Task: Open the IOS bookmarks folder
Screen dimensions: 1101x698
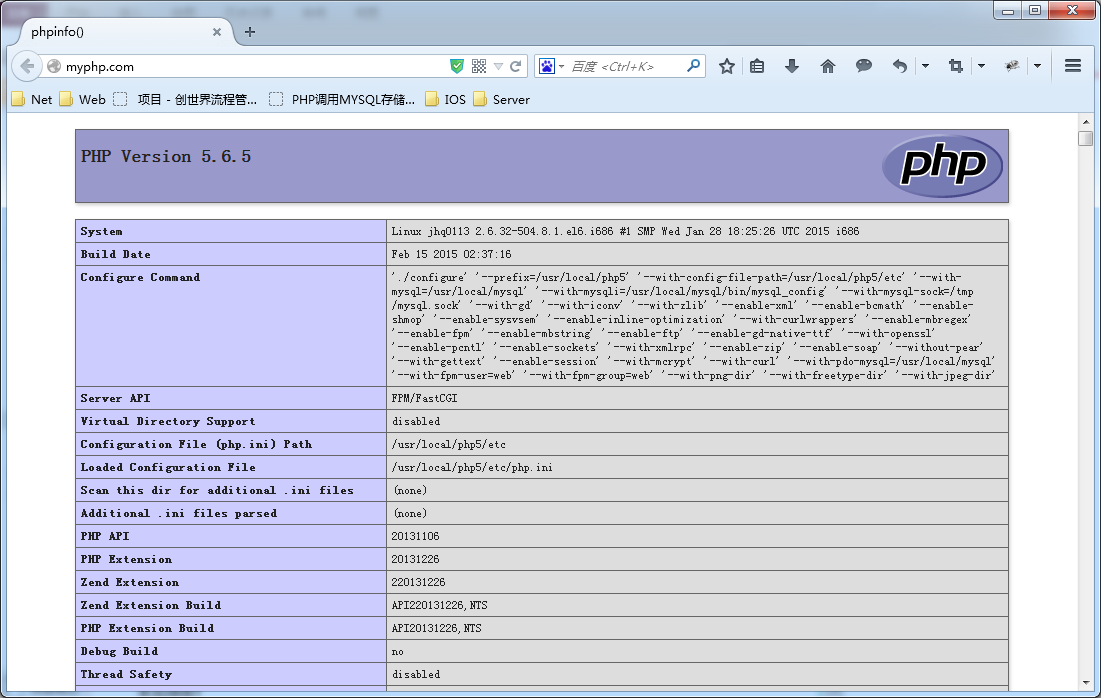Action: pyautogui.click(x=446, y=100)
